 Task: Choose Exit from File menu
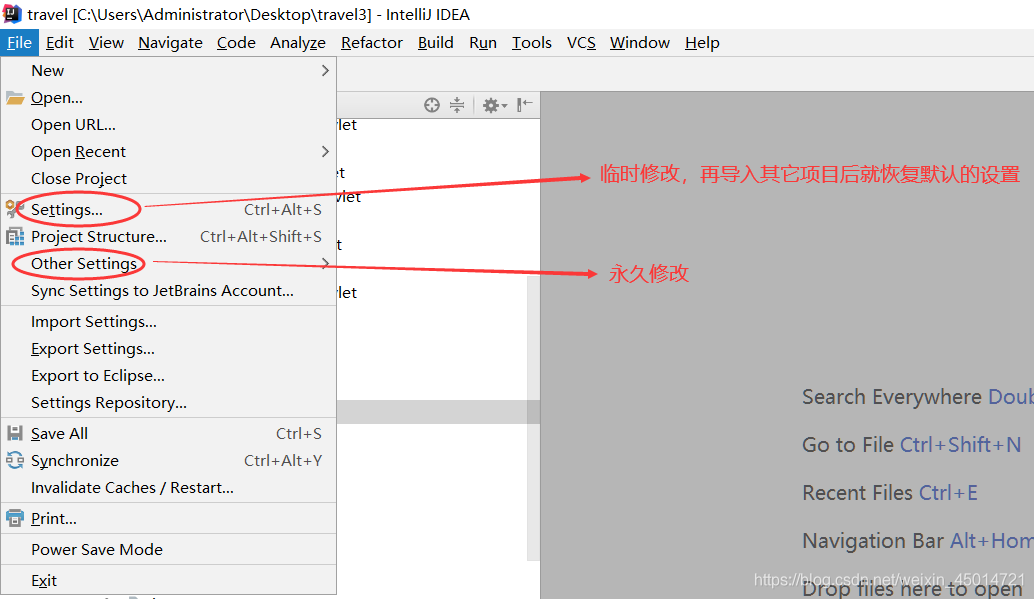click(169, 581)
